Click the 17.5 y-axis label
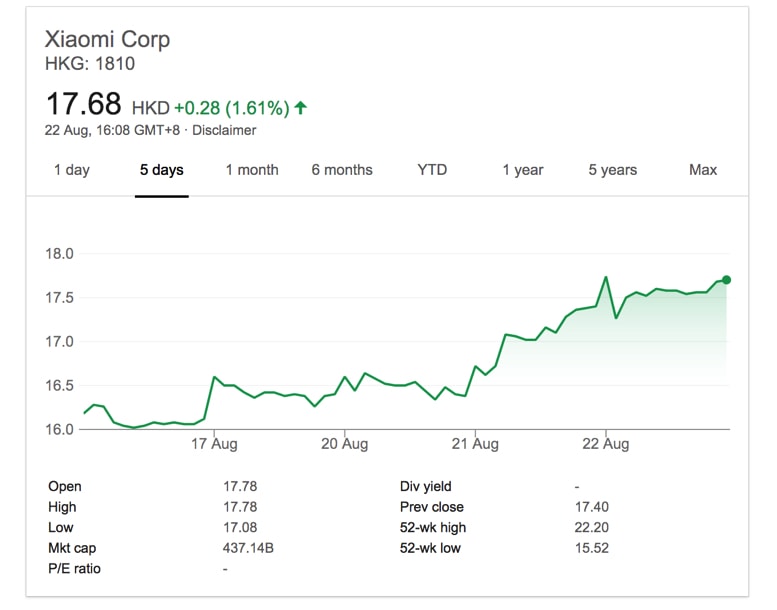Image resolution: width=777 pixels, height=610 pixels. 59,298
